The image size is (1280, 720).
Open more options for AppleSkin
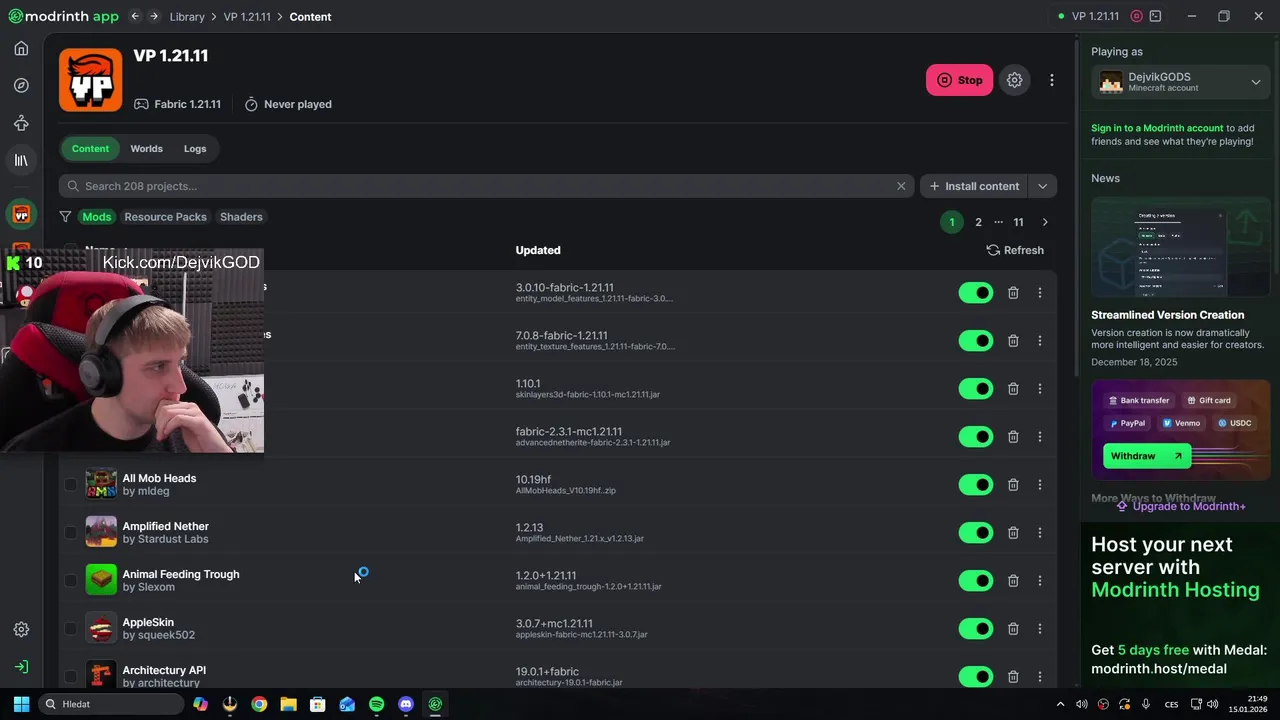[1040, 629]
